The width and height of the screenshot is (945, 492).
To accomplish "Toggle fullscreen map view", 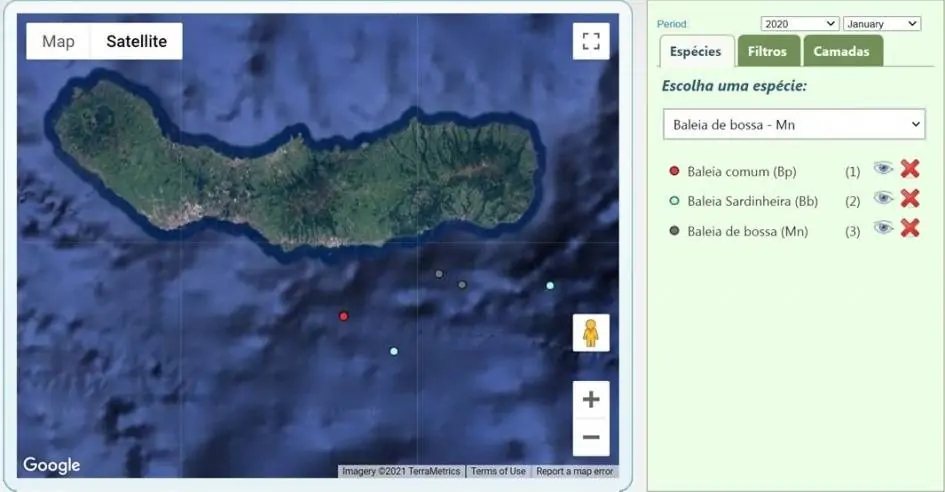I will [591, 41].
